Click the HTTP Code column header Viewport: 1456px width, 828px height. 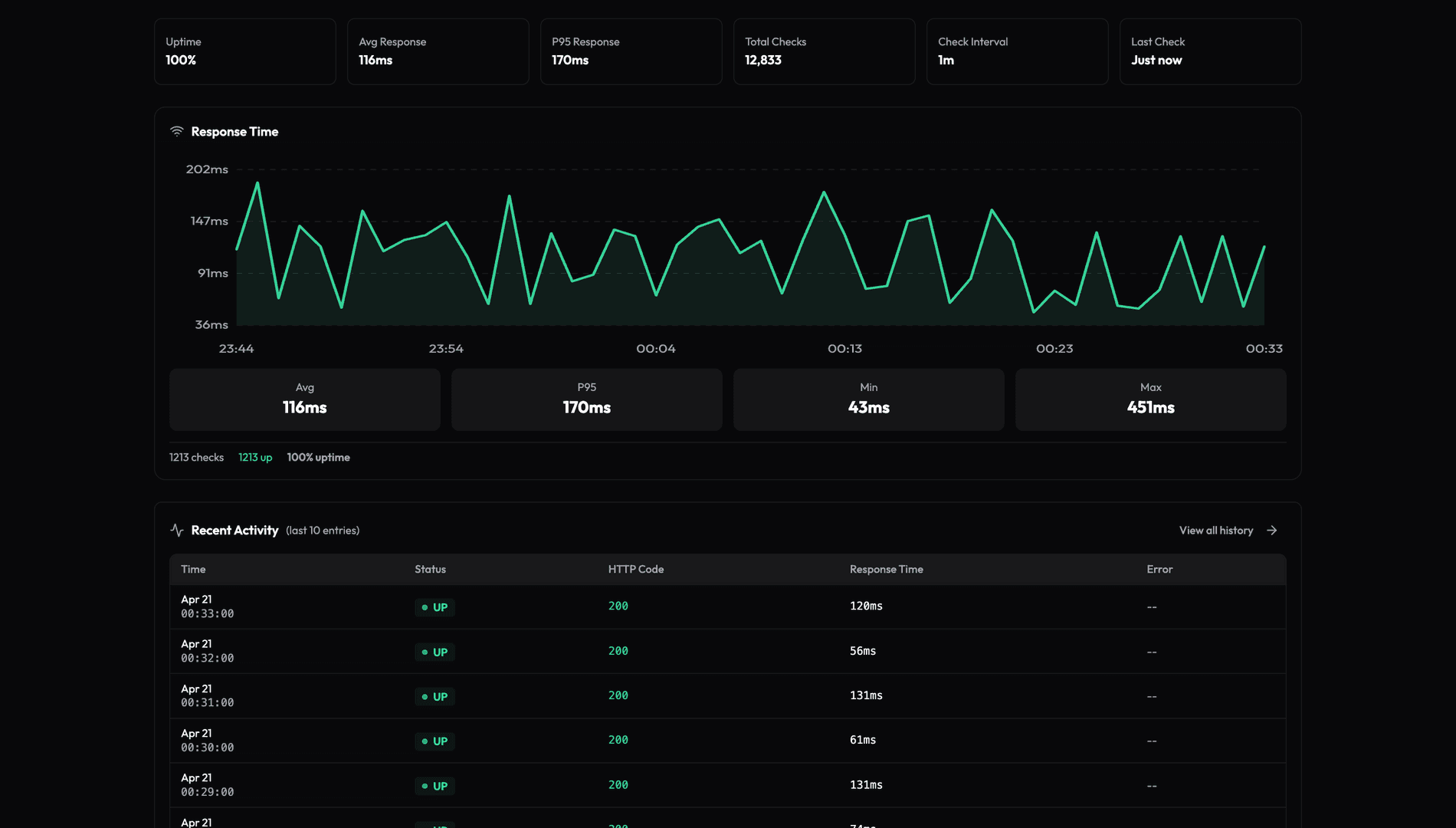tap(636, 570)
